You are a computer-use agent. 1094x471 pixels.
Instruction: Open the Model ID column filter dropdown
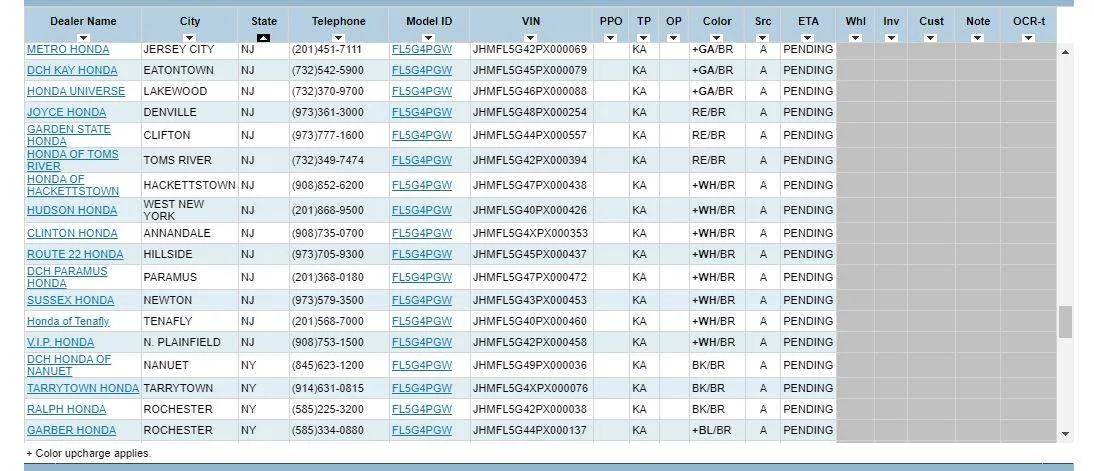(428, 38)
